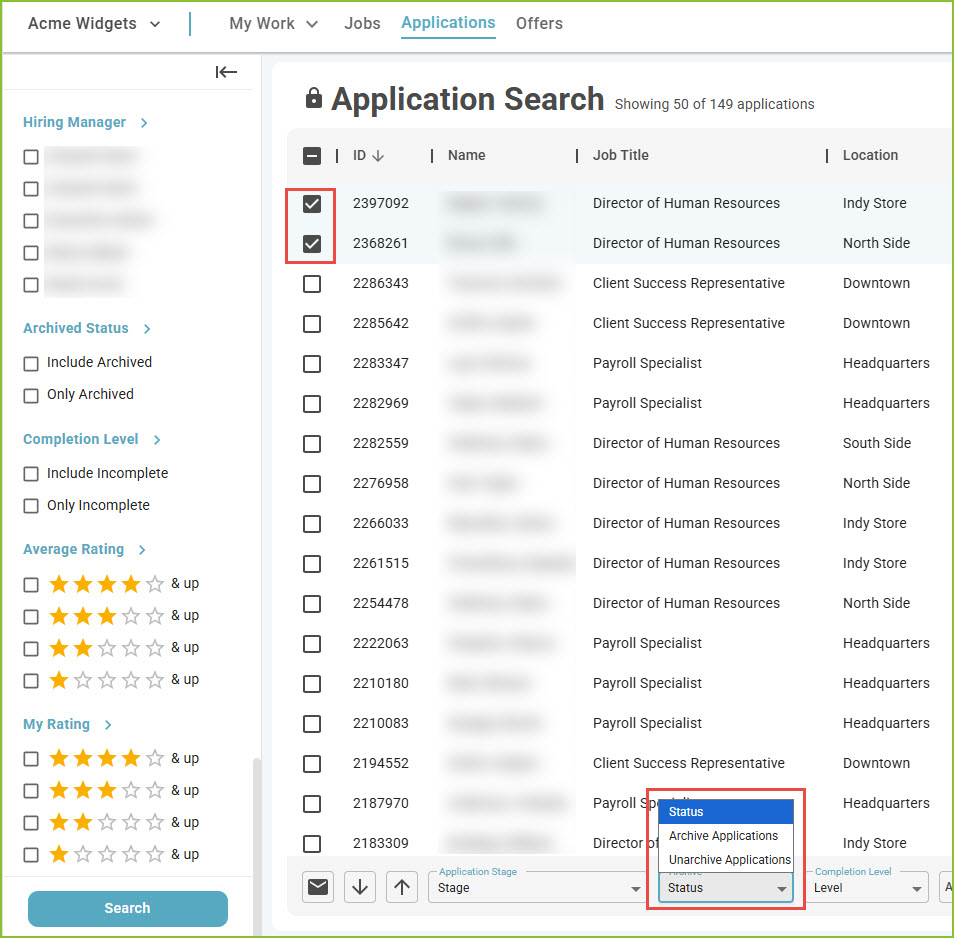954x938 pixels.
Task: Expand the Archived Status filter section
Action: coord(86,328)
